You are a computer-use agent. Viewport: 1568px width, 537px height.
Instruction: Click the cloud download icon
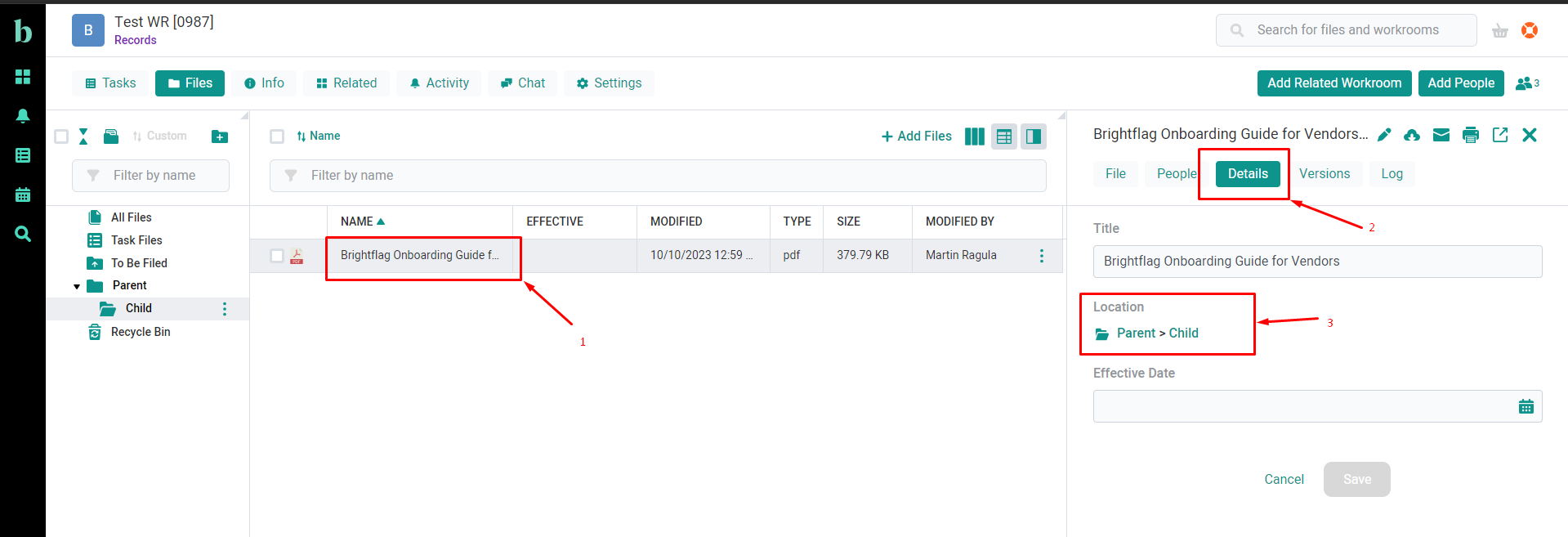(1412, 135)
